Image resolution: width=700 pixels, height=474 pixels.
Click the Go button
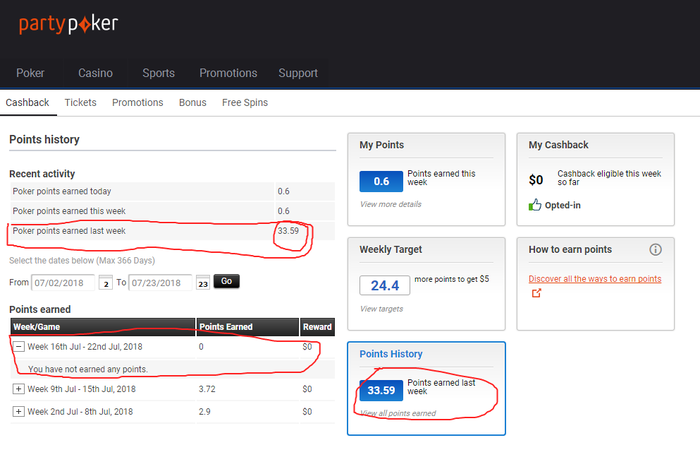click(227, 281)
